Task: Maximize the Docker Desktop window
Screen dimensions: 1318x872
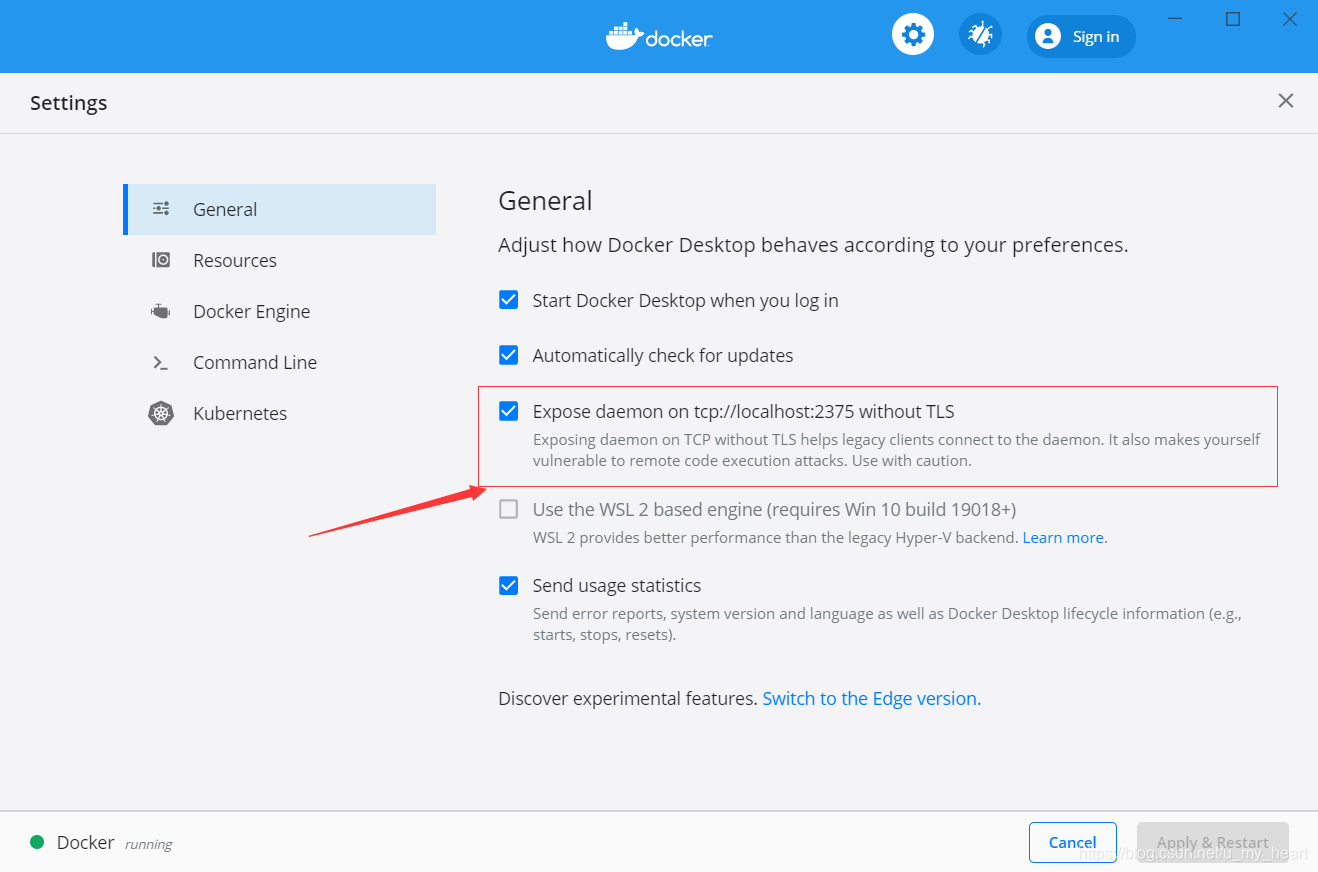Action: coord(1233,19)
